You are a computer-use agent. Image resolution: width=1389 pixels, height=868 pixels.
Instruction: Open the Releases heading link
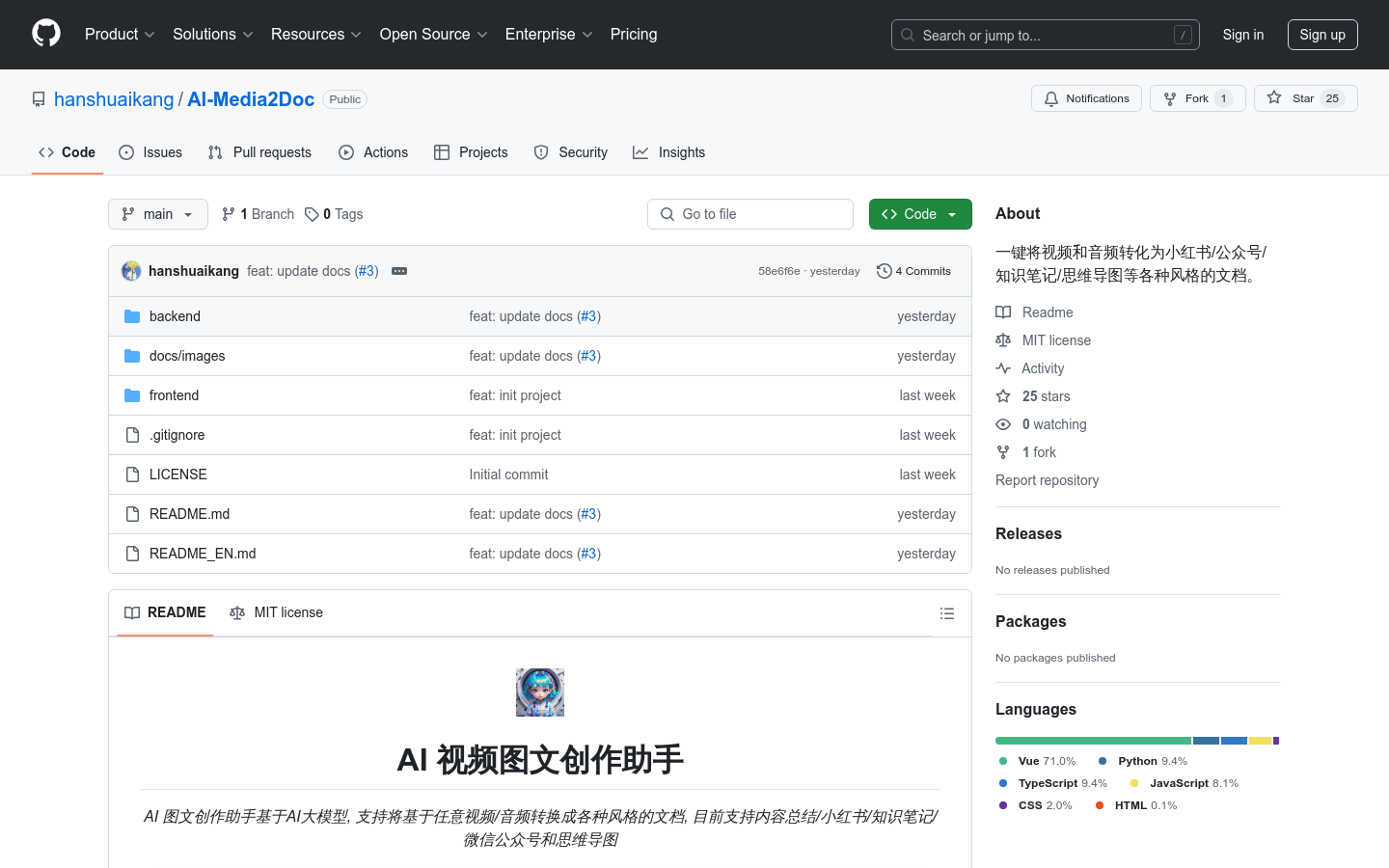(1028, 533)
